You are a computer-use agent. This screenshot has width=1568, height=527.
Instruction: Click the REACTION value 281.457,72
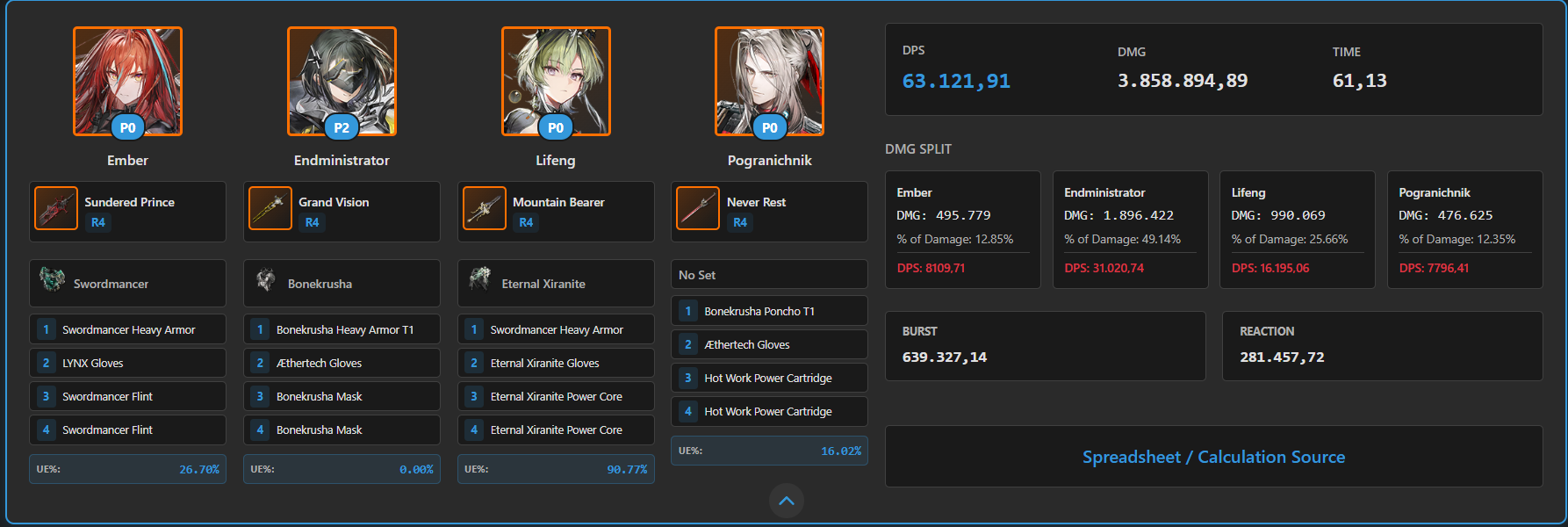click(1282, 357)
